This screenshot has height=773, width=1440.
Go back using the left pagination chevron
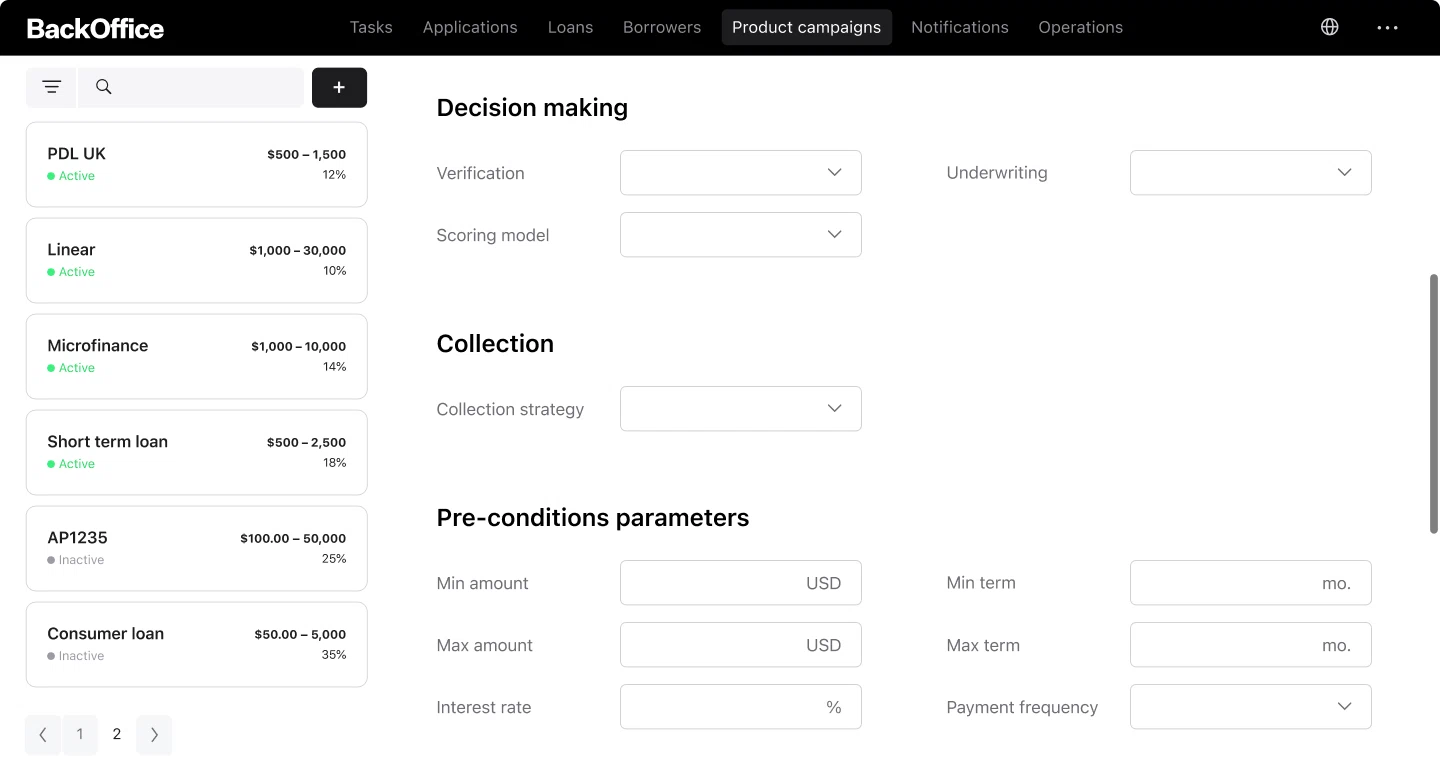coord(42,734)
